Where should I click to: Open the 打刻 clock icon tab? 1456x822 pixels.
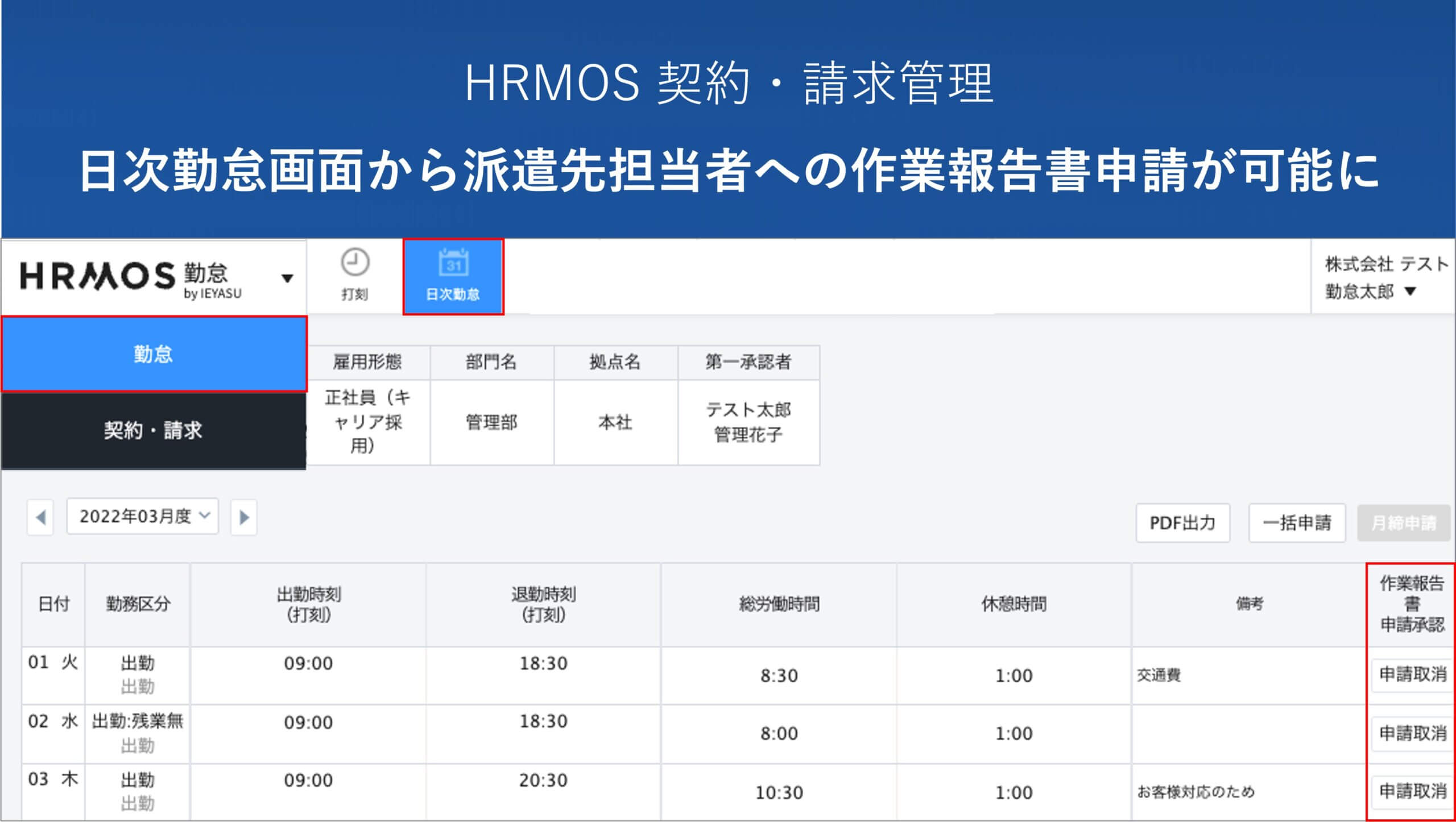pos(354,276)
